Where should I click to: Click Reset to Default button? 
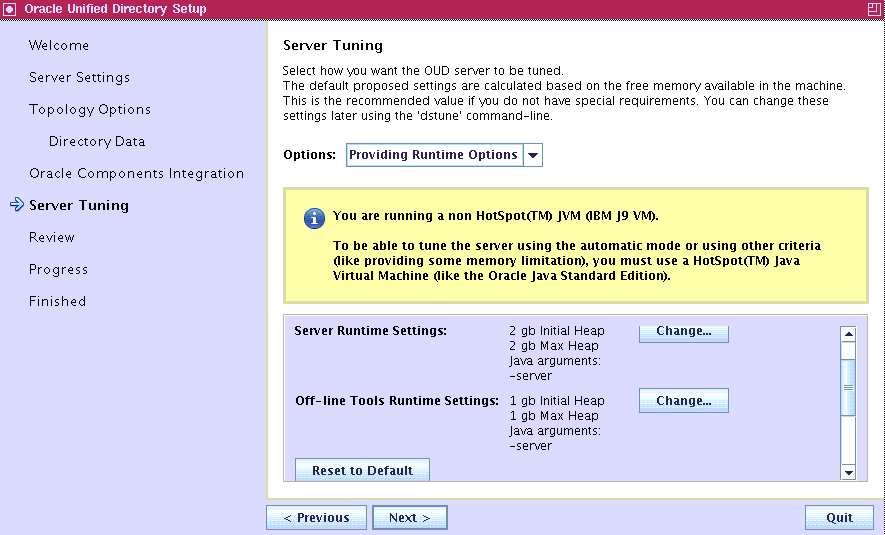(362, 470)
